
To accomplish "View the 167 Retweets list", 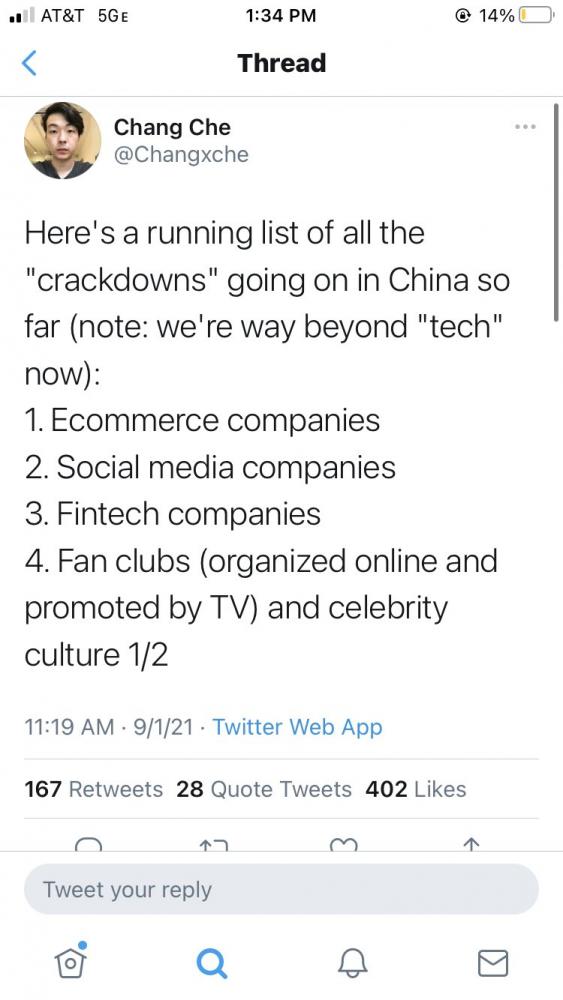I will click(x=94, y=789).
